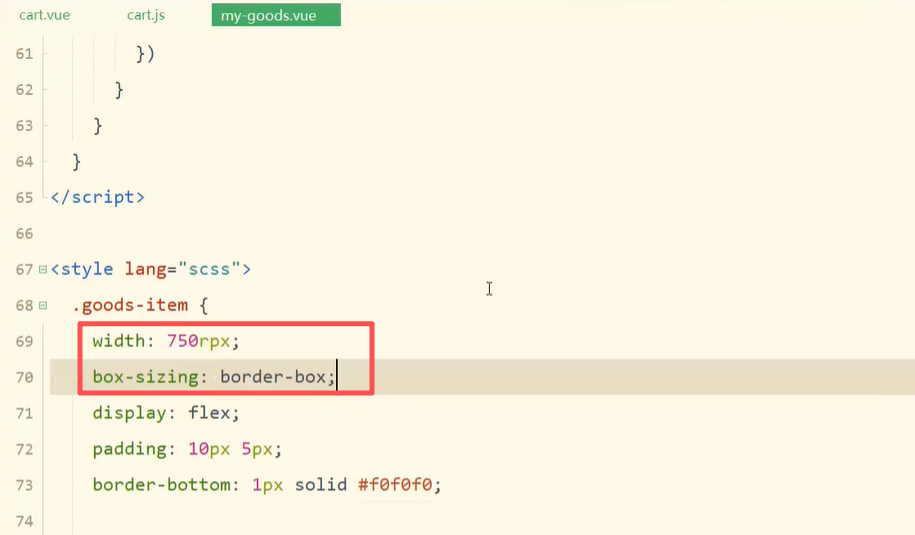Viewport: 915px width, 535px height.
Task: Click the border-box value
Action: (x=273, y=377)
